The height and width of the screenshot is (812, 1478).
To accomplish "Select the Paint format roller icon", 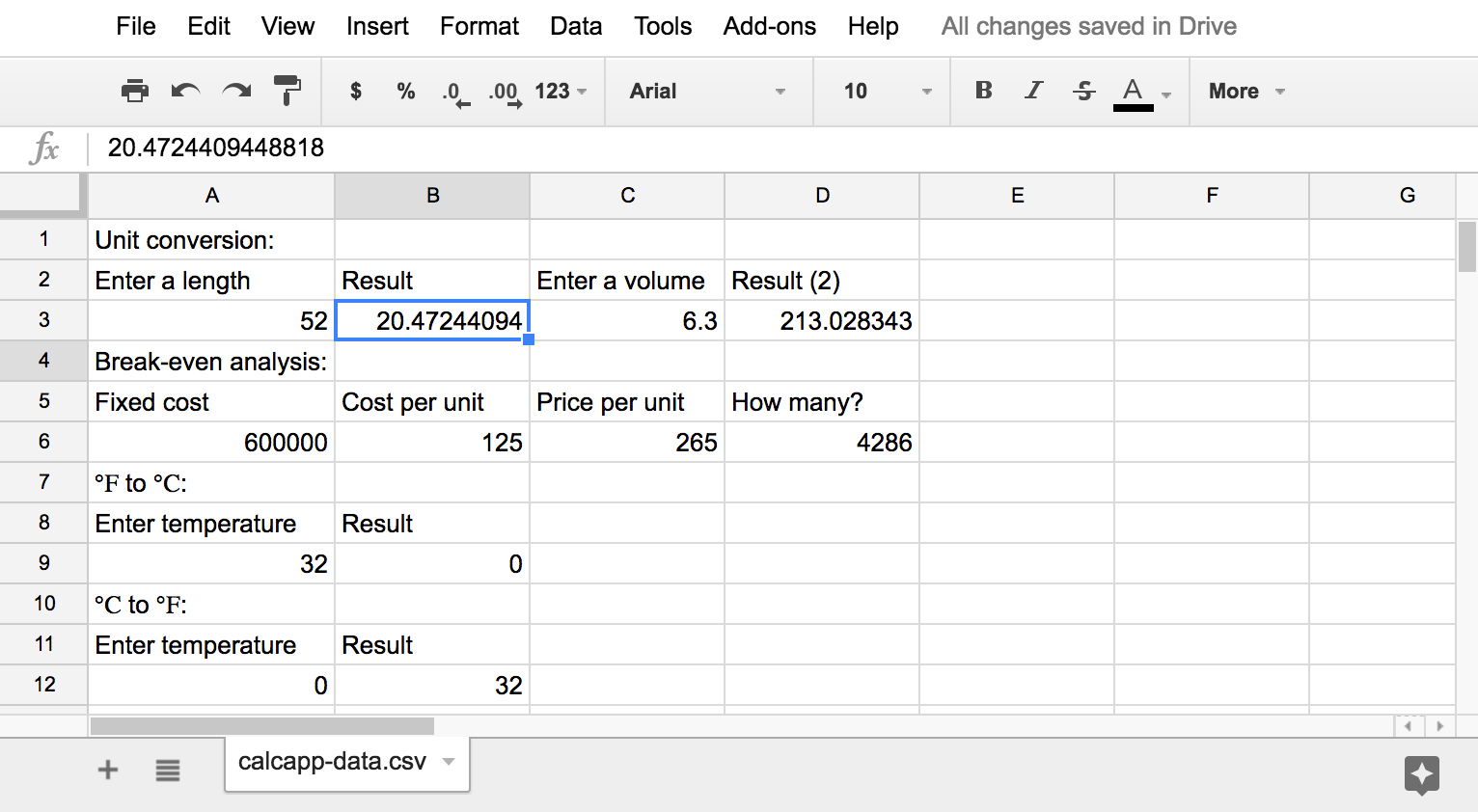I will 287,91.
